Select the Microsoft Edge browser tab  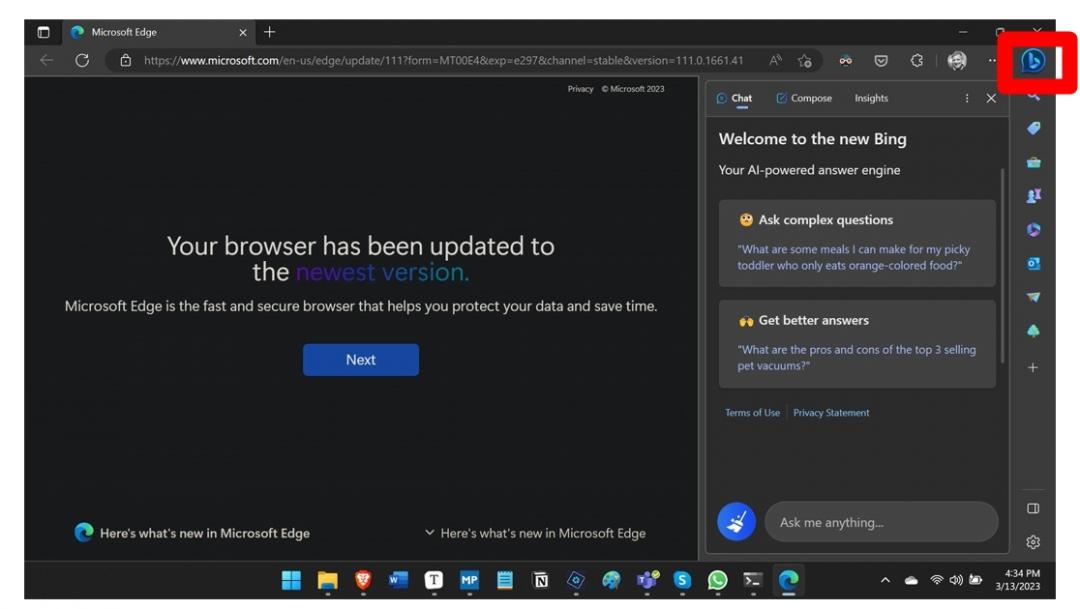coord(160,32)
